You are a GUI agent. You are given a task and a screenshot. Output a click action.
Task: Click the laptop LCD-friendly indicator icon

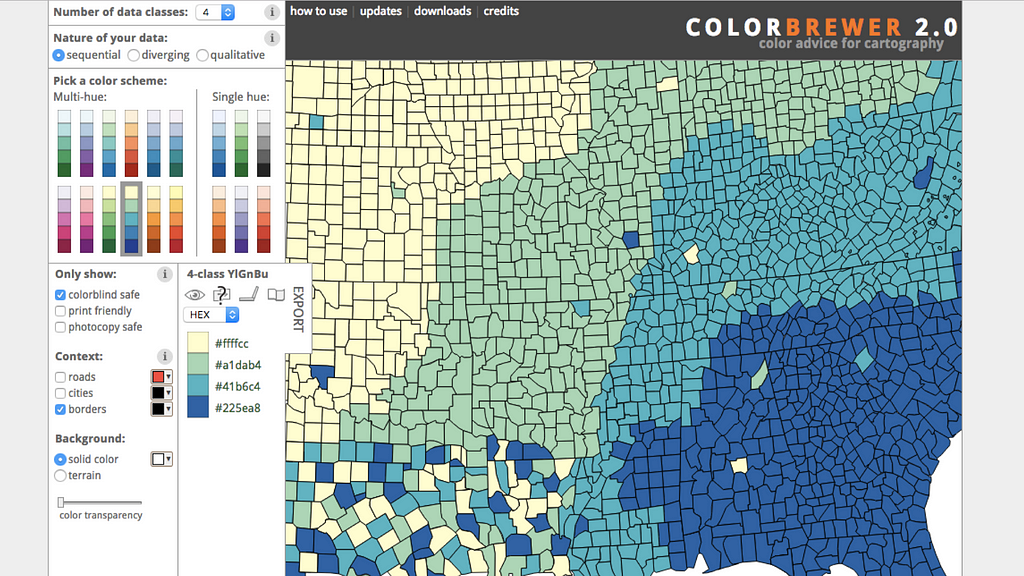coord(249,295)
